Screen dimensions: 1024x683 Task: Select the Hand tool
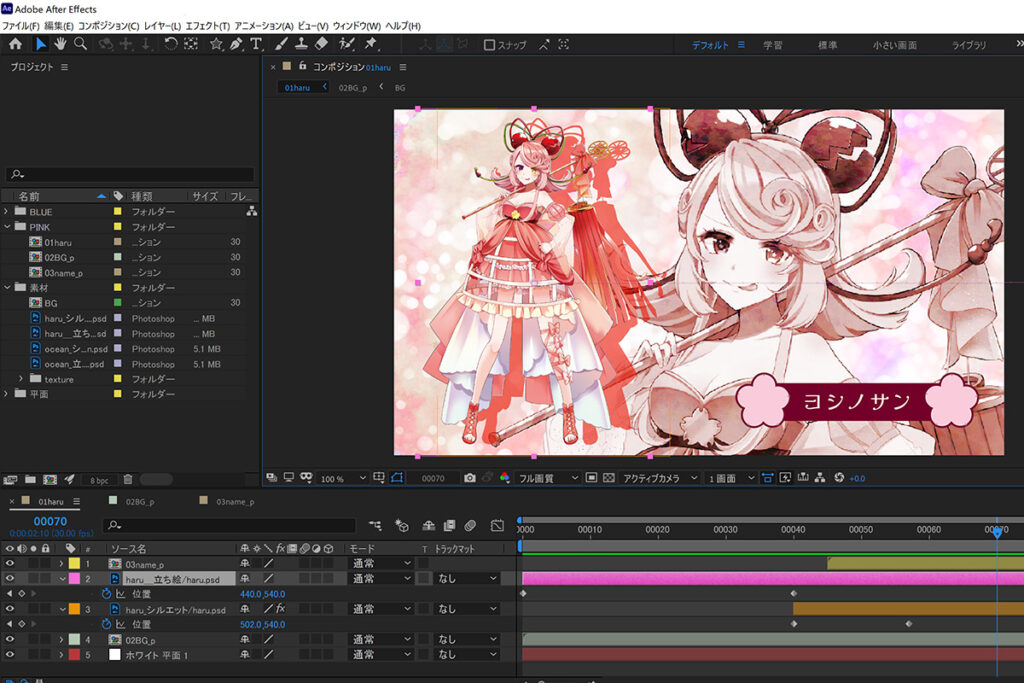(60, 44)
